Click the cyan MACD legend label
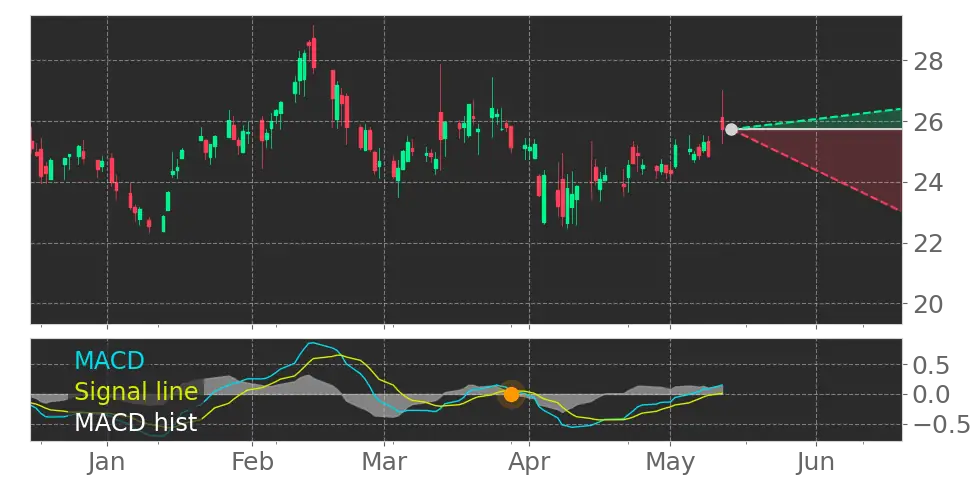Viewport: 972px width, 486px height. click(109, 360)
